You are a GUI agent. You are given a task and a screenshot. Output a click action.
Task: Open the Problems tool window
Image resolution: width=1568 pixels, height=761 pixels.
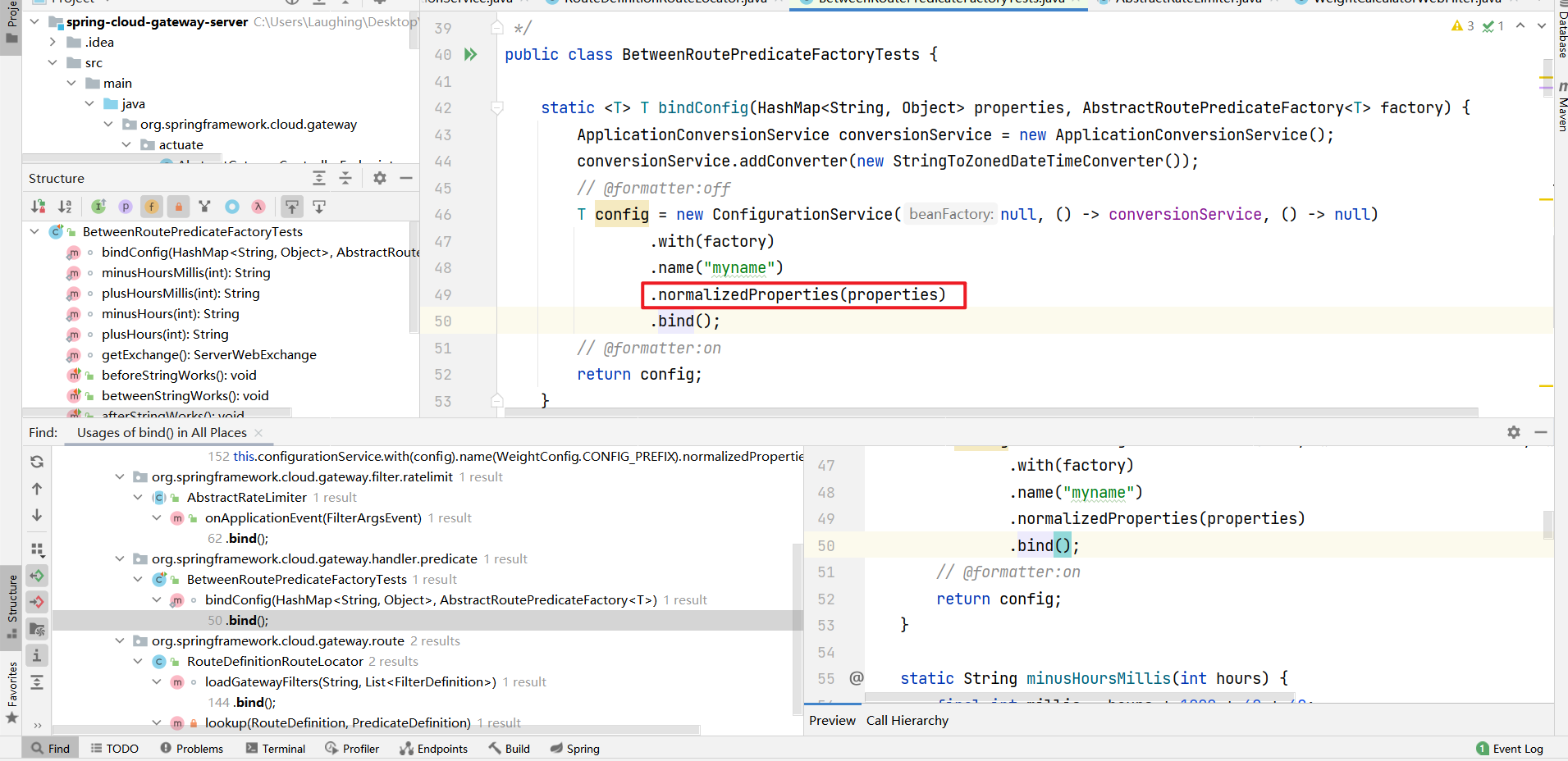(x=192, y=748)
